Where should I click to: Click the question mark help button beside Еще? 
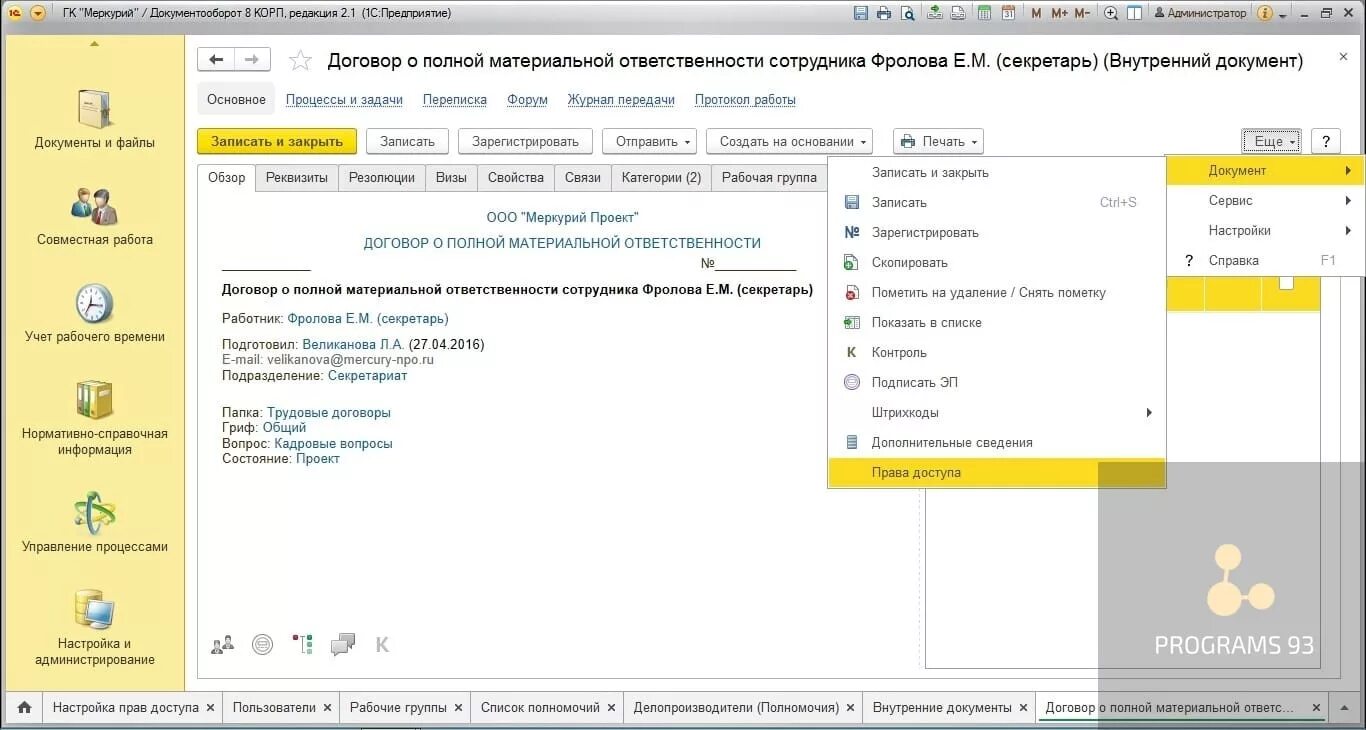(1326, 141)
